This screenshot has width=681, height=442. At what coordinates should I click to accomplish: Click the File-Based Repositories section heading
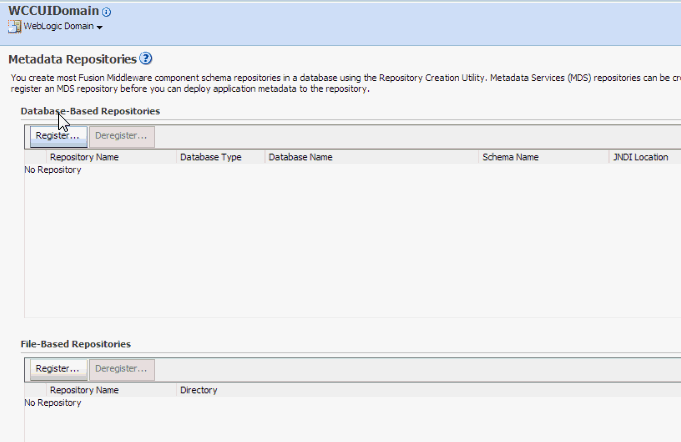tap(76, 344)
